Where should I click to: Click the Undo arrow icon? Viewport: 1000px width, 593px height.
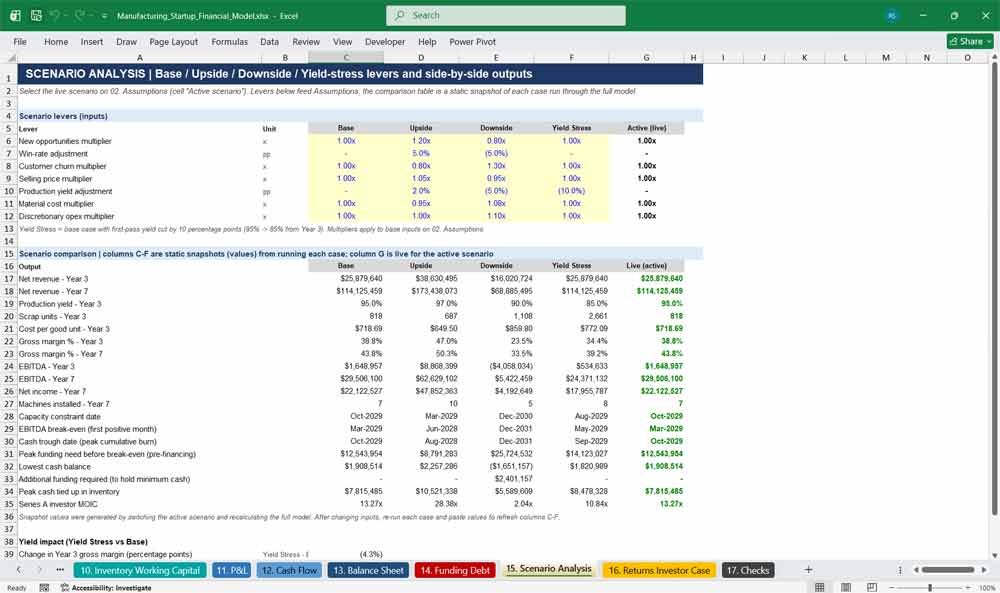coord(55,15)
